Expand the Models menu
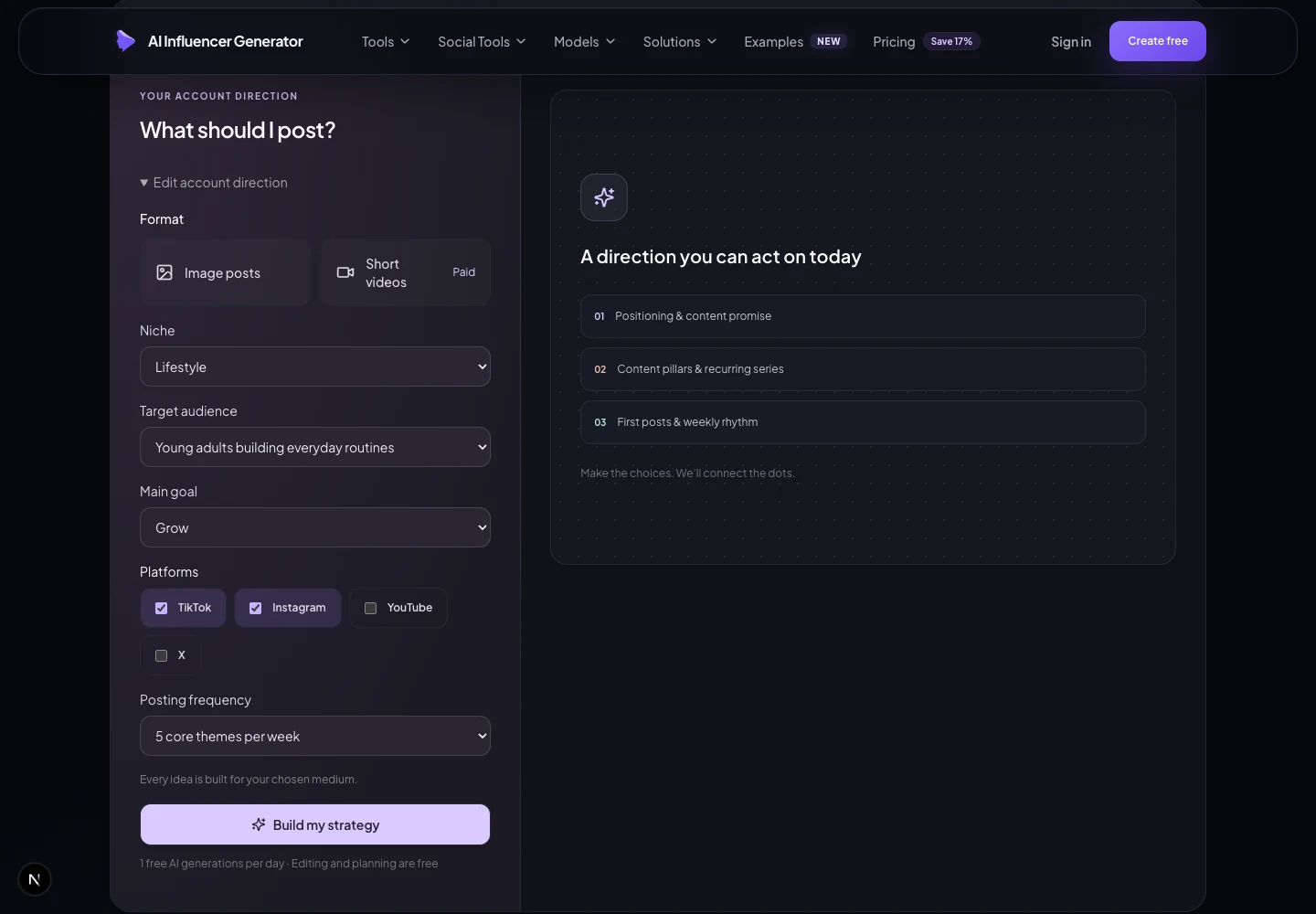Viewport: 1316px width, 914px height. click(585, 41)
